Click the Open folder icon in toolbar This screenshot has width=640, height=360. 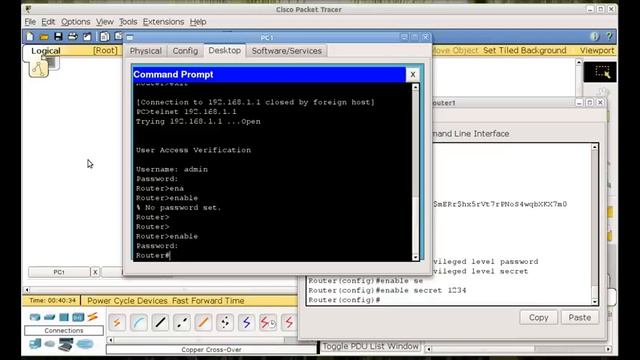pyautogui.click(x=44, y=37)
